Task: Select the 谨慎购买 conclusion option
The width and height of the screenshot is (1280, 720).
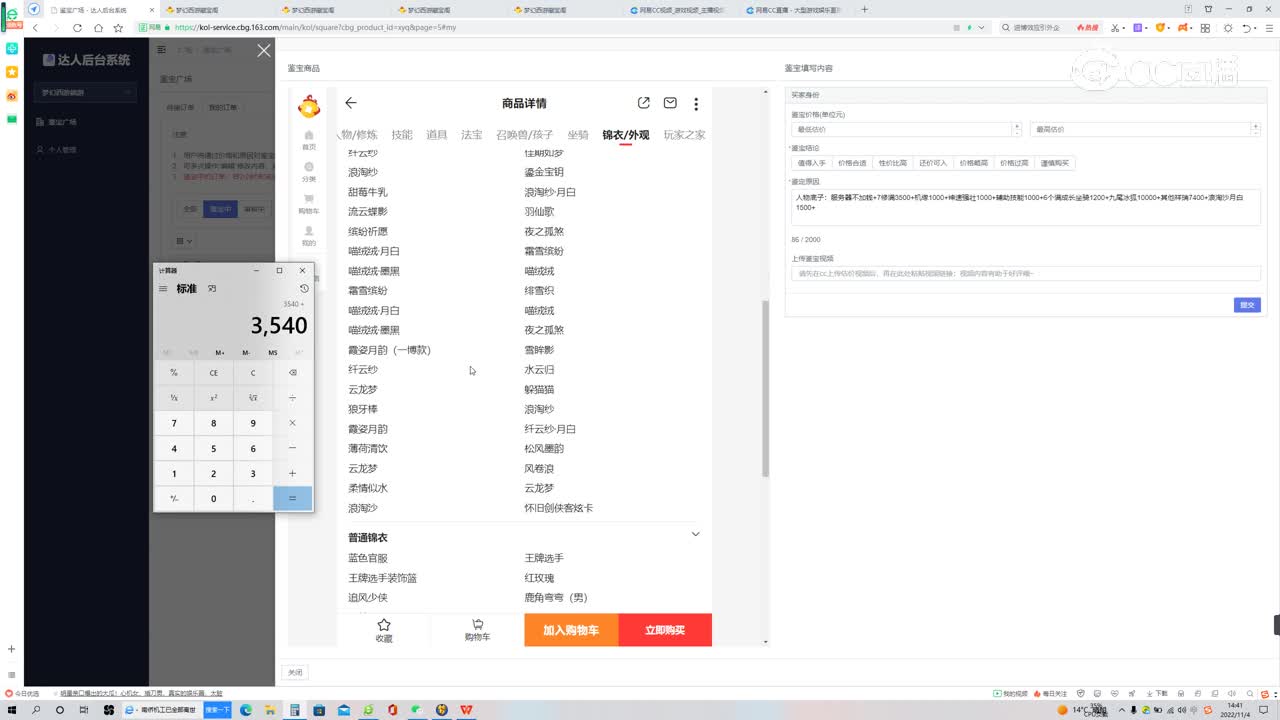Action: point(1054,163)
